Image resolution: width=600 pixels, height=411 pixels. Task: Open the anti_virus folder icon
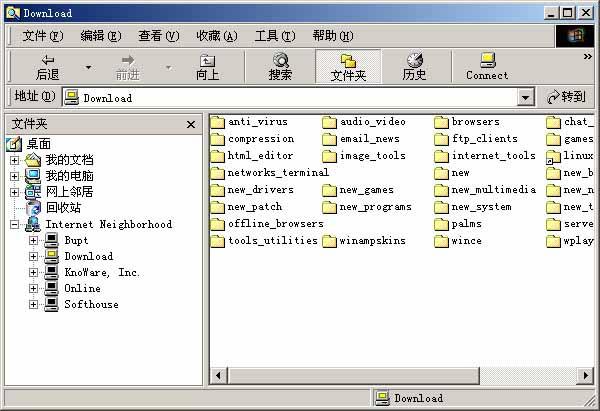pos(218,122)
